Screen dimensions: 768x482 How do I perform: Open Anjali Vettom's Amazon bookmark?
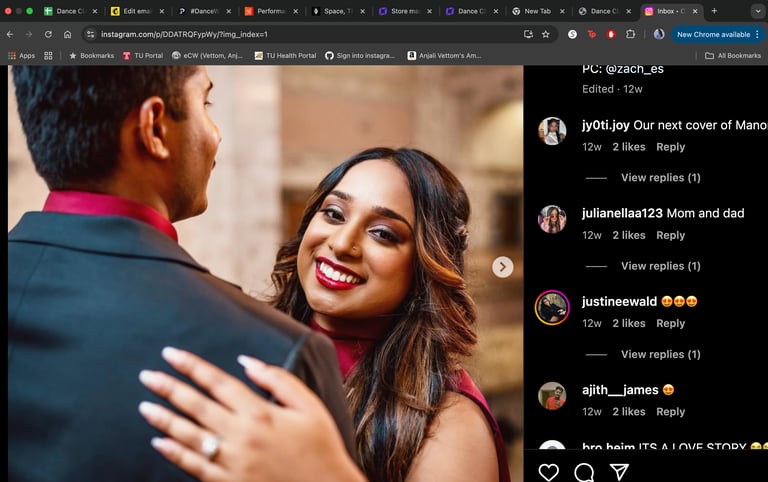point(445,56)
